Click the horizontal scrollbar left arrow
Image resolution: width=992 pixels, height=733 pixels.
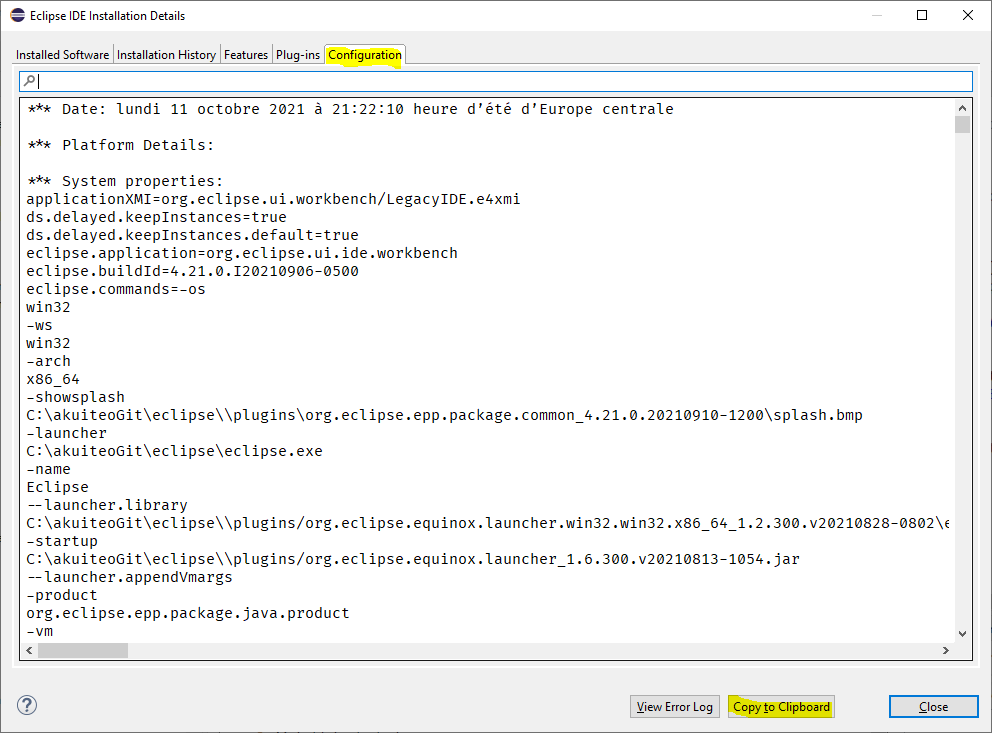point(27,650)
